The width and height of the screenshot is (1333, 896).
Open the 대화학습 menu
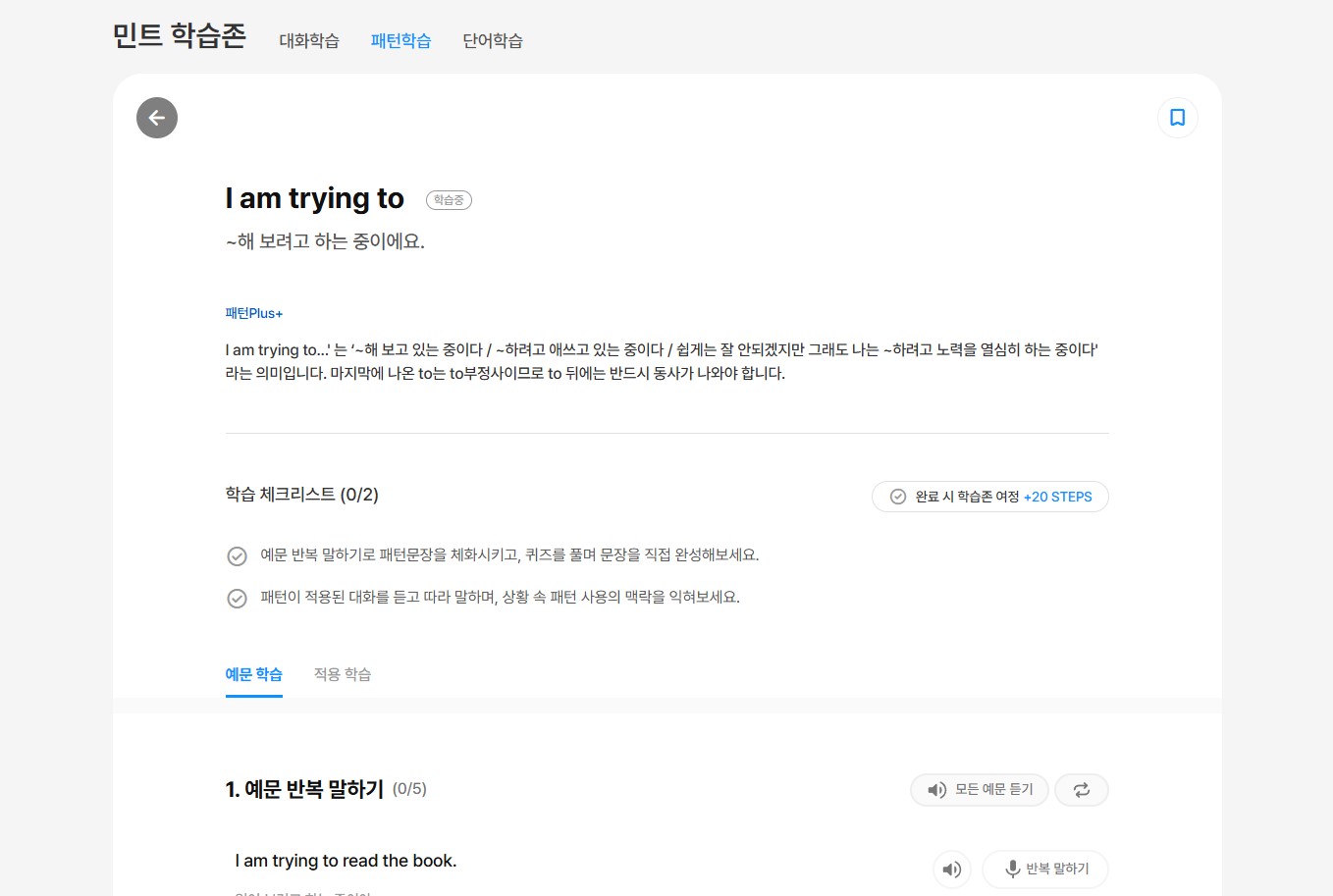(309, 40)
